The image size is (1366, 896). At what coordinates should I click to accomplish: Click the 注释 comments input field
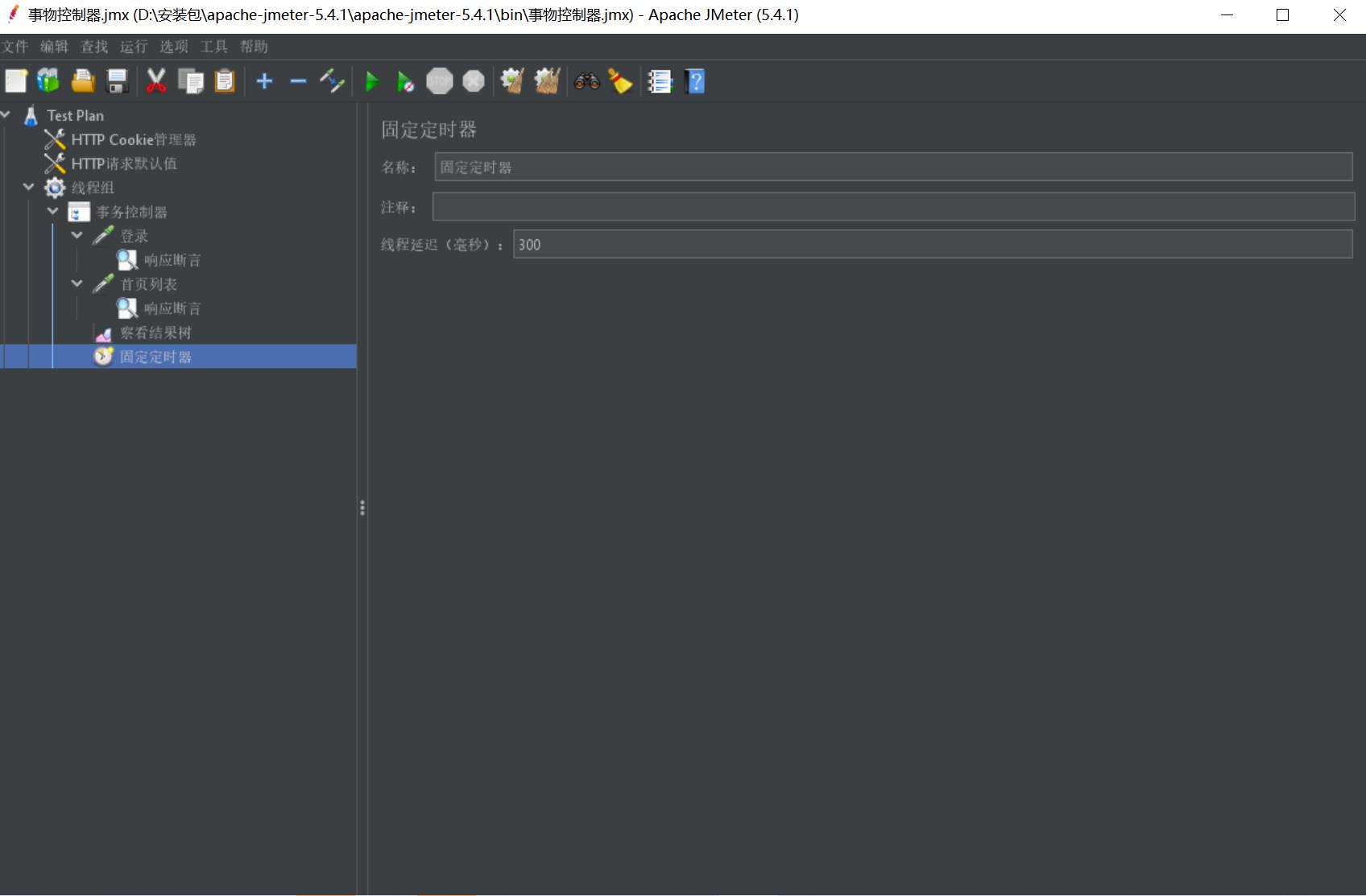pos(893,207)
